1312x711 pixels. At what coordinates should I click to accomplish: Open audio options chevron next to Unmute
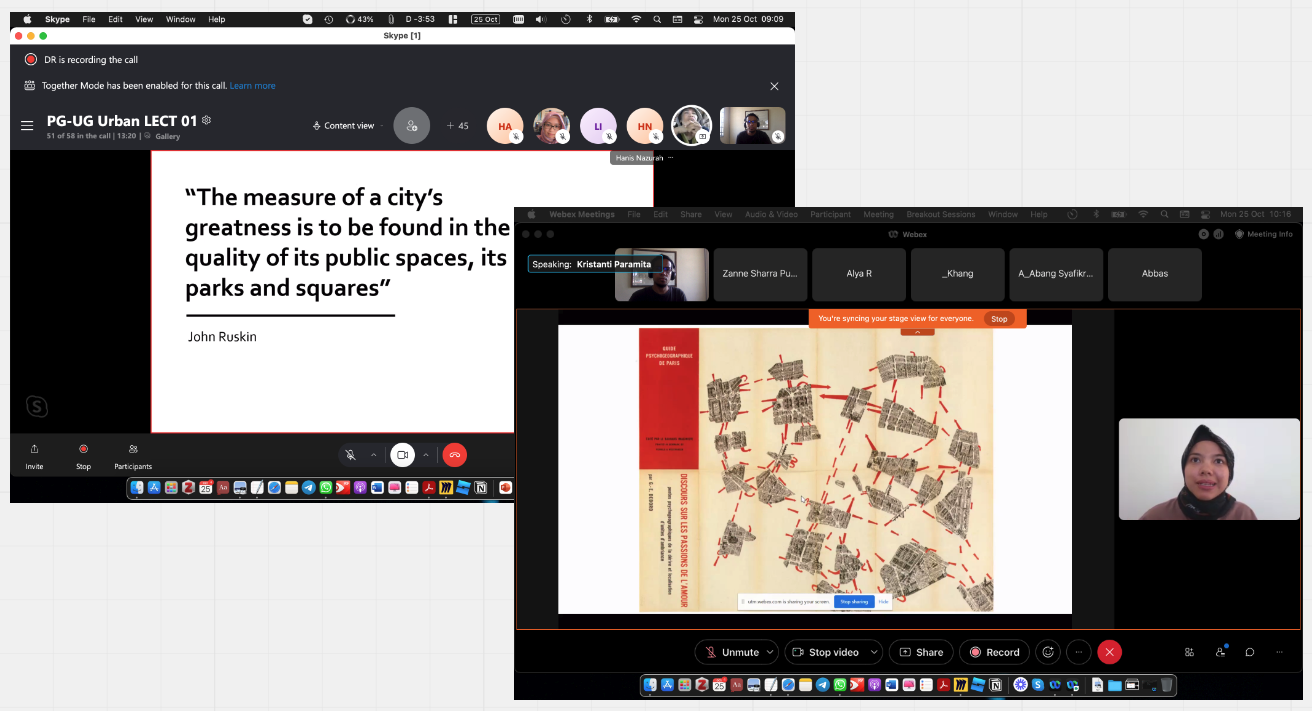click(x=768, y=652)
